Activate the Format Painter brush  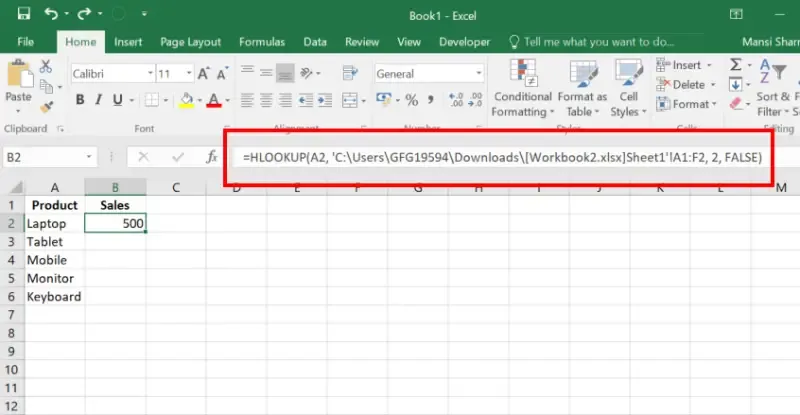pos(46,107)
